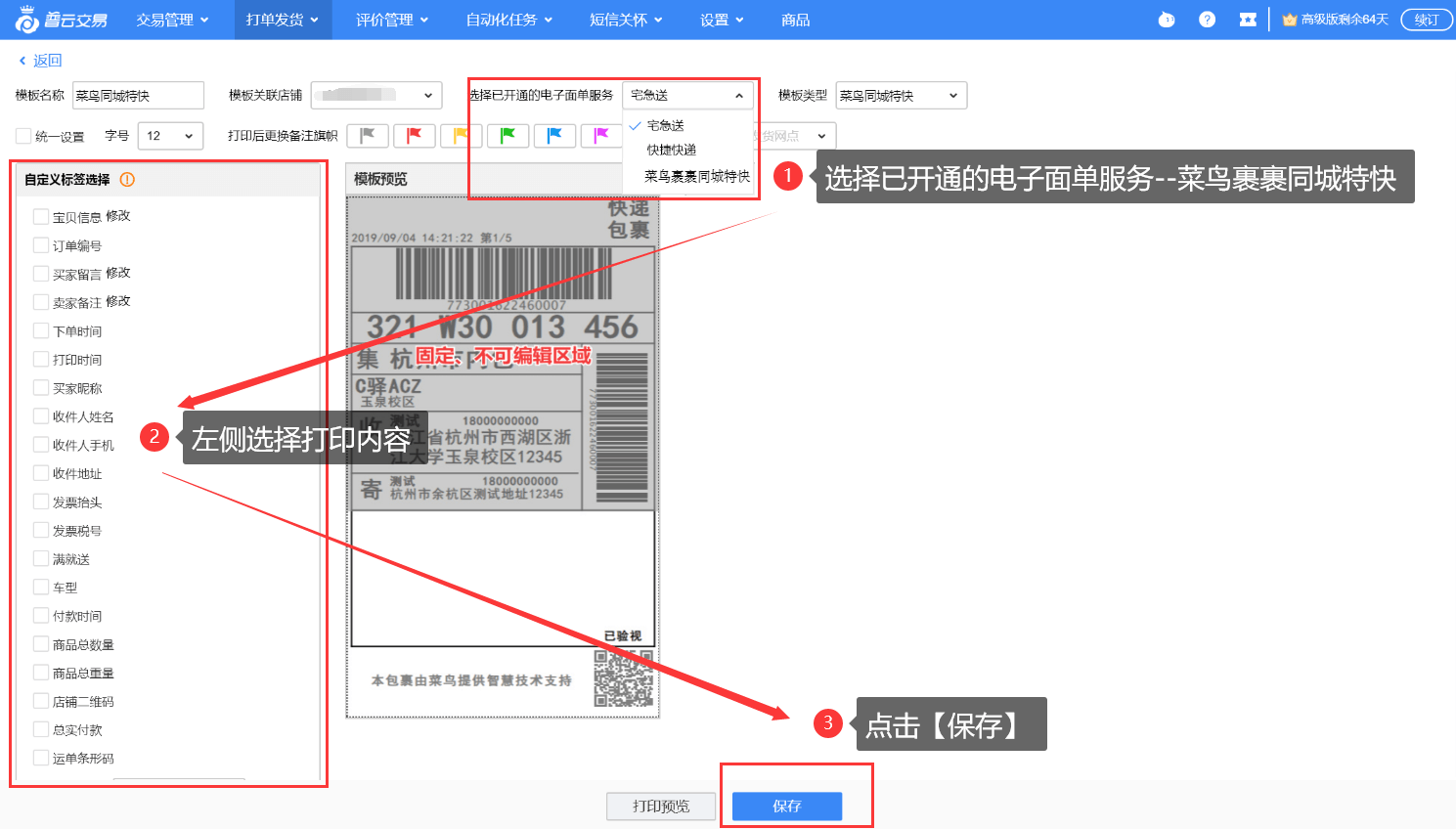
Task: Click the 续订 renew button
Action: (1427, 20)
